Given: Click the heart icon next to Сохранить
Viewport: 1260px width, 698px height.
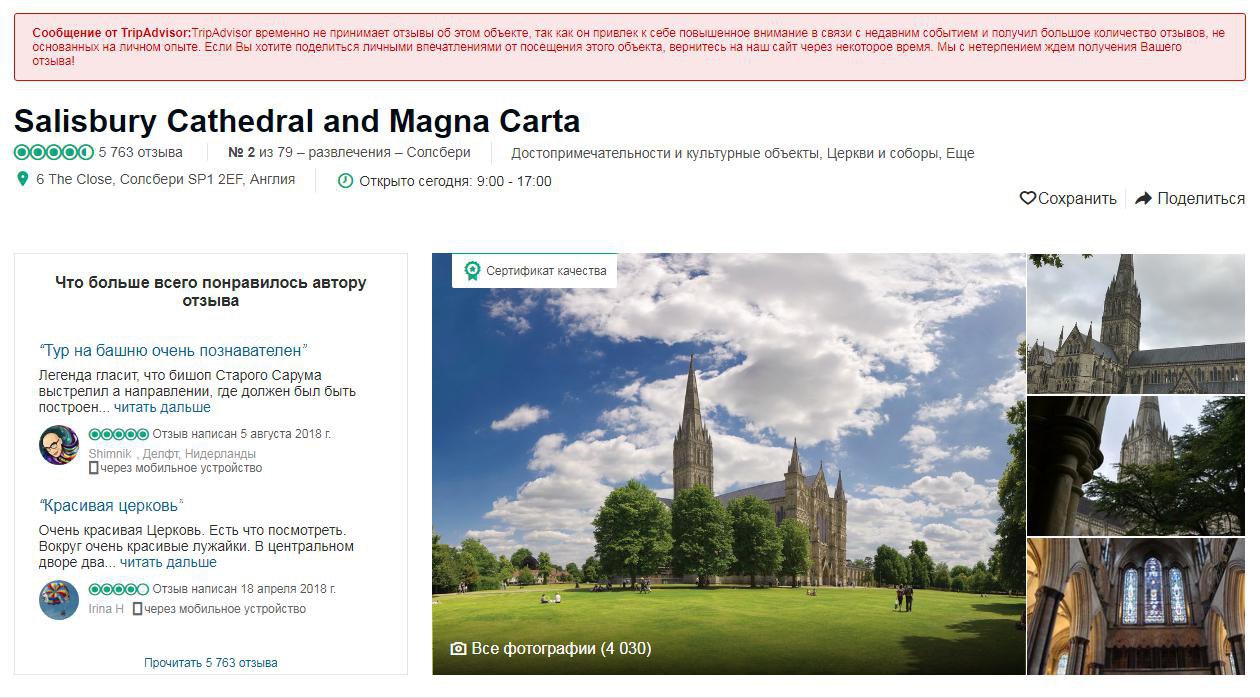Looking at the screenshot, I should coord(1027,198).
